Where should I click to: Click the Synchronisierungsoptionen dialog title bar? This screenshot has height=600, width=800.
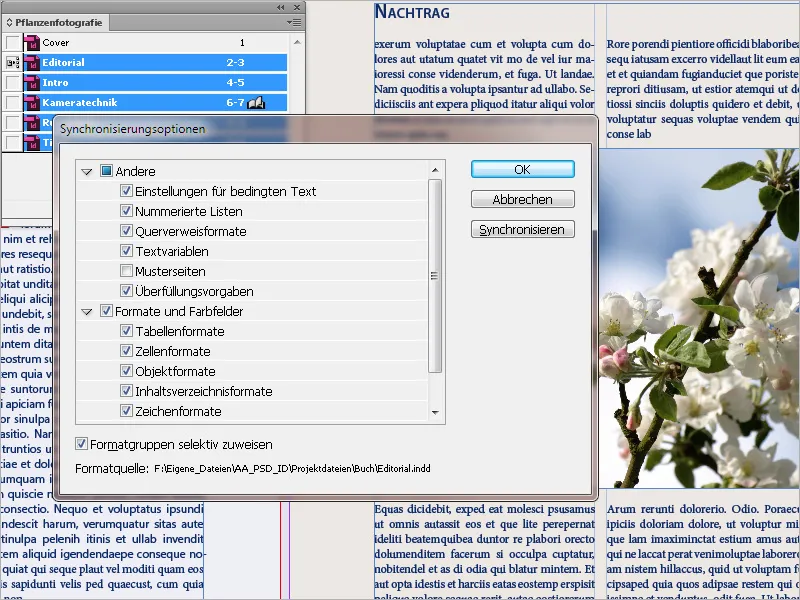[326, 129]
